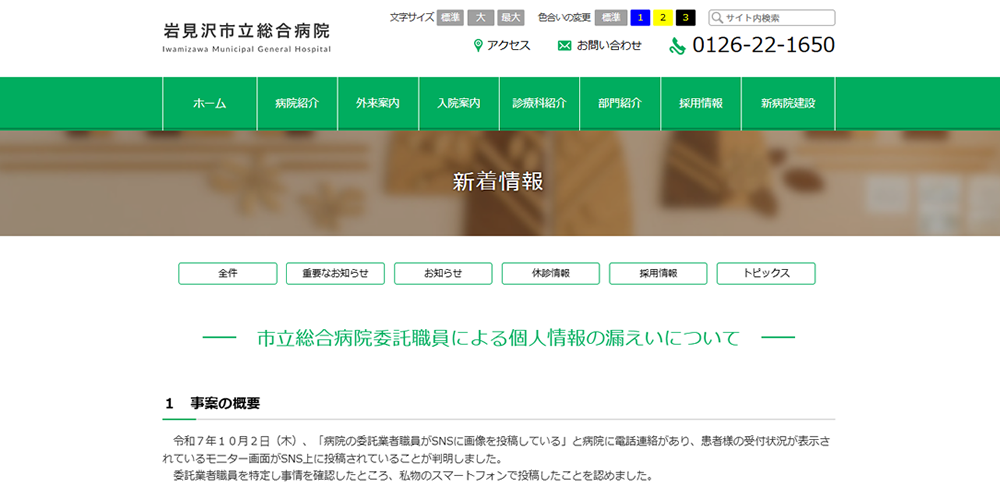
Task: Click the magnifier icon in site search
Action: pos(717,18)
